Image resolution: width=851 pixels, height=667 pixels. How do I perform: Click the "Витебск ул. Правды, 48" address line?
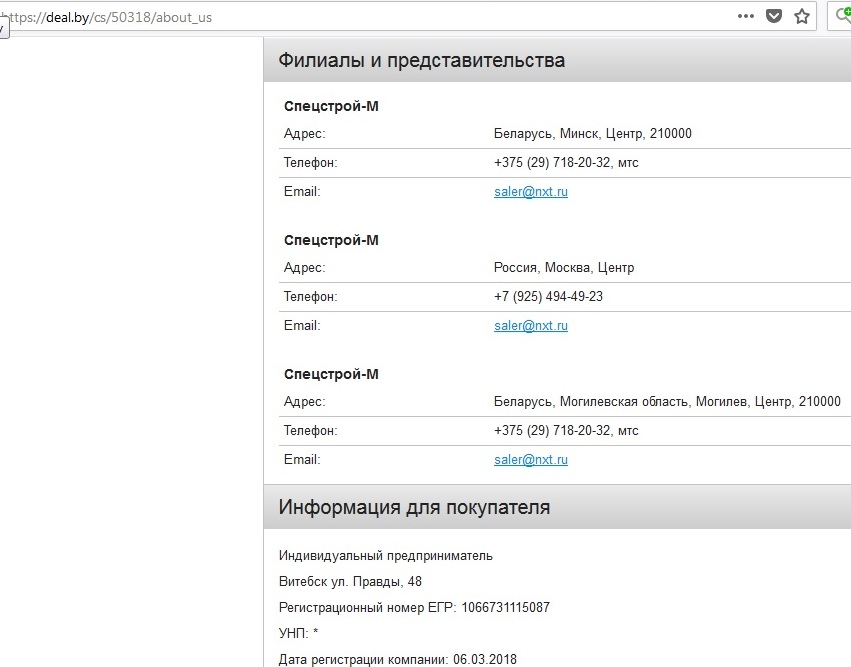coord(350,582)
